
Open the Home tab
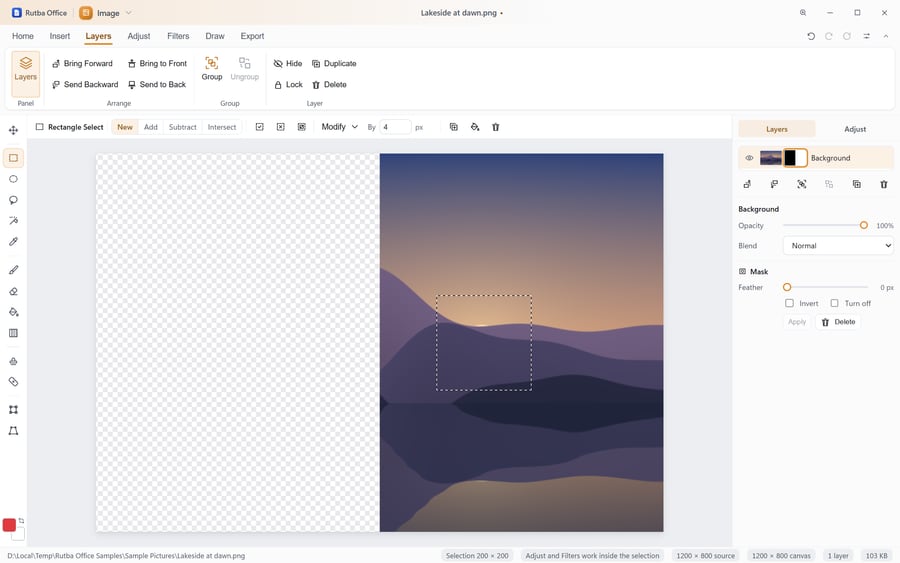(23, 36)
